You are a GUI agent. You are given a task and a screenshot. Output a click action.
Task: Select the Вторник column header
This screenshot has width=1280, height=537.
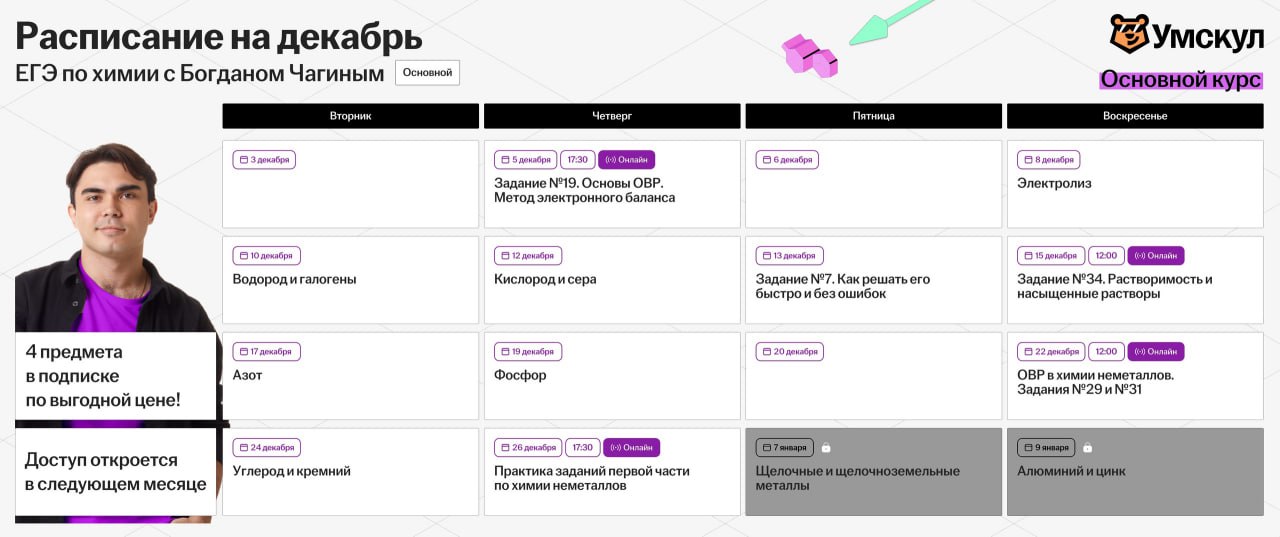[350, 116]
